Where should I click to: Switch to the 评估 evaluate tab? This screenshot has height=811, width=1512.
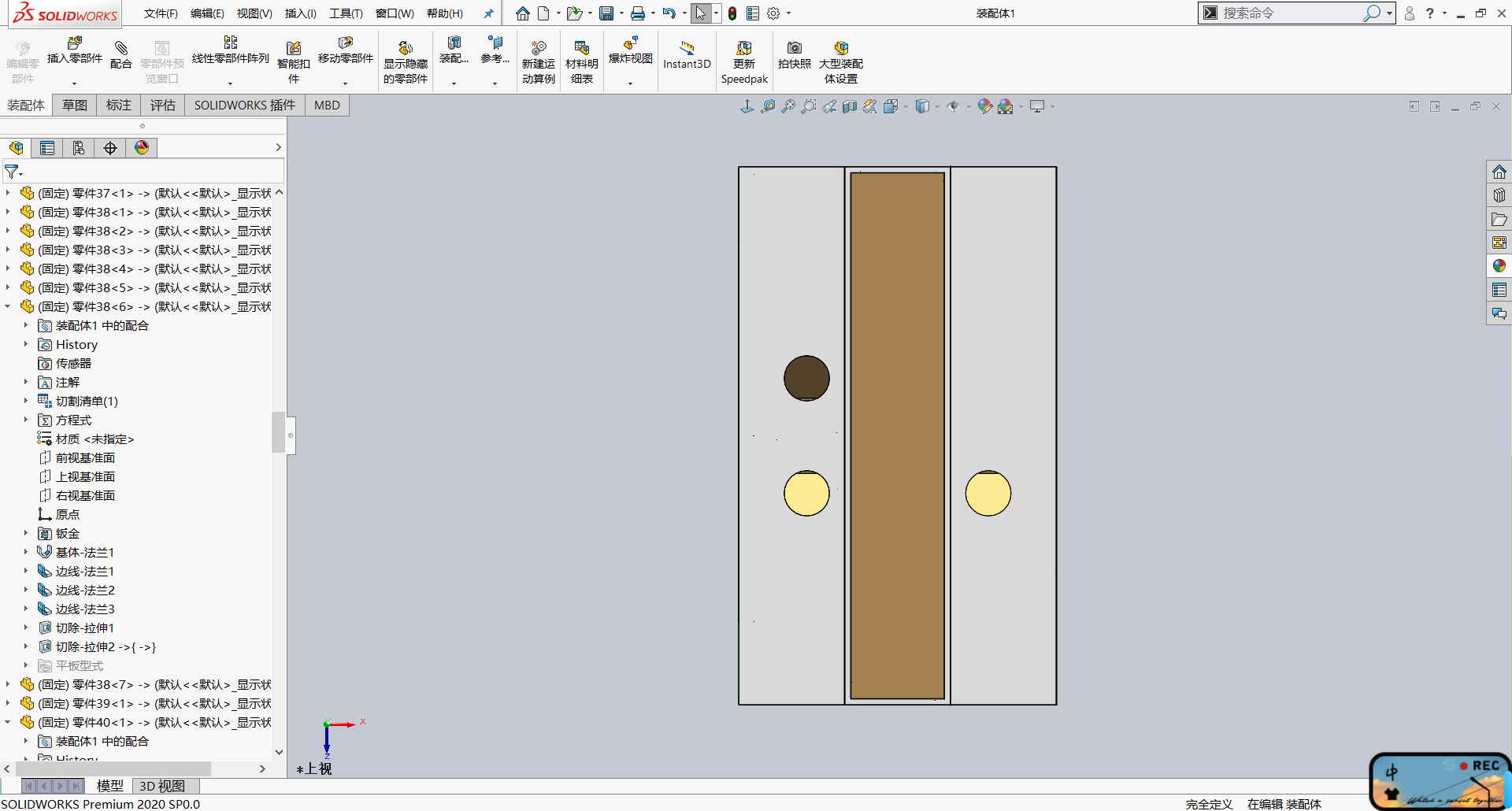point(163,106)
